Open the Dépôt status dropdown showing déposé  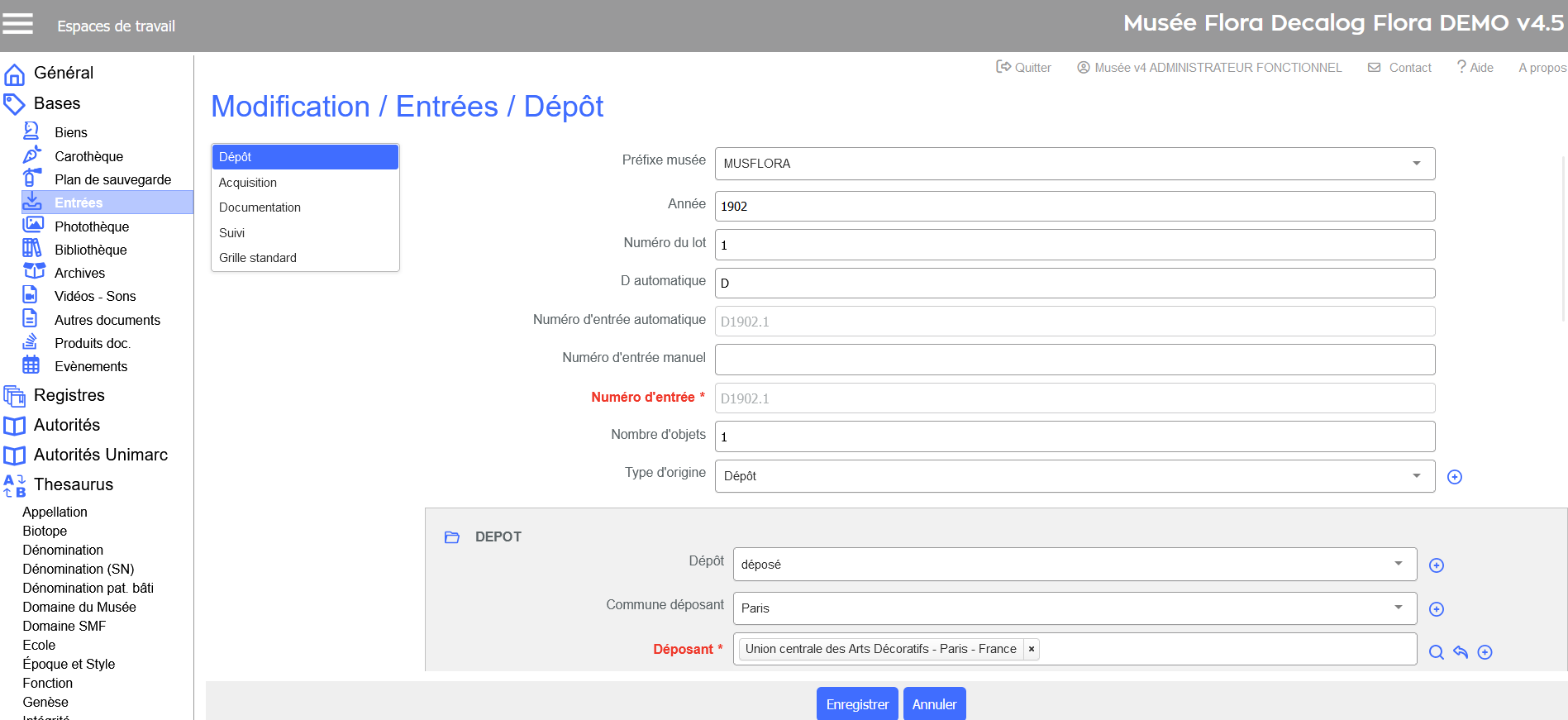point(1398,564)
